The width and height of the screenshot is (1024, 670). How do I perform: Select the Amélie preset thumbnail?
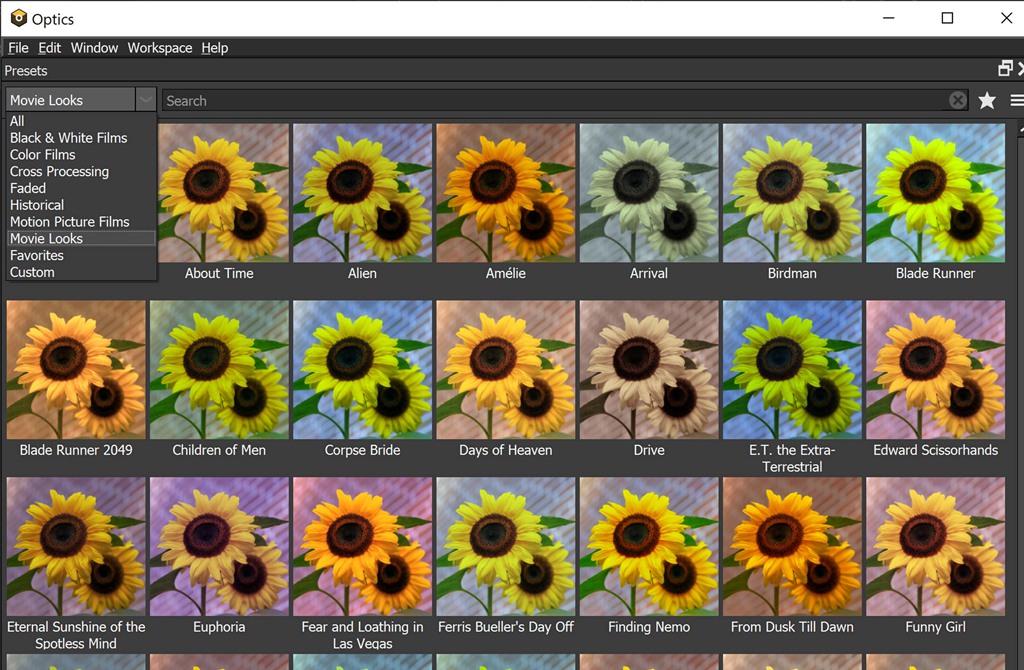[505, 193]
